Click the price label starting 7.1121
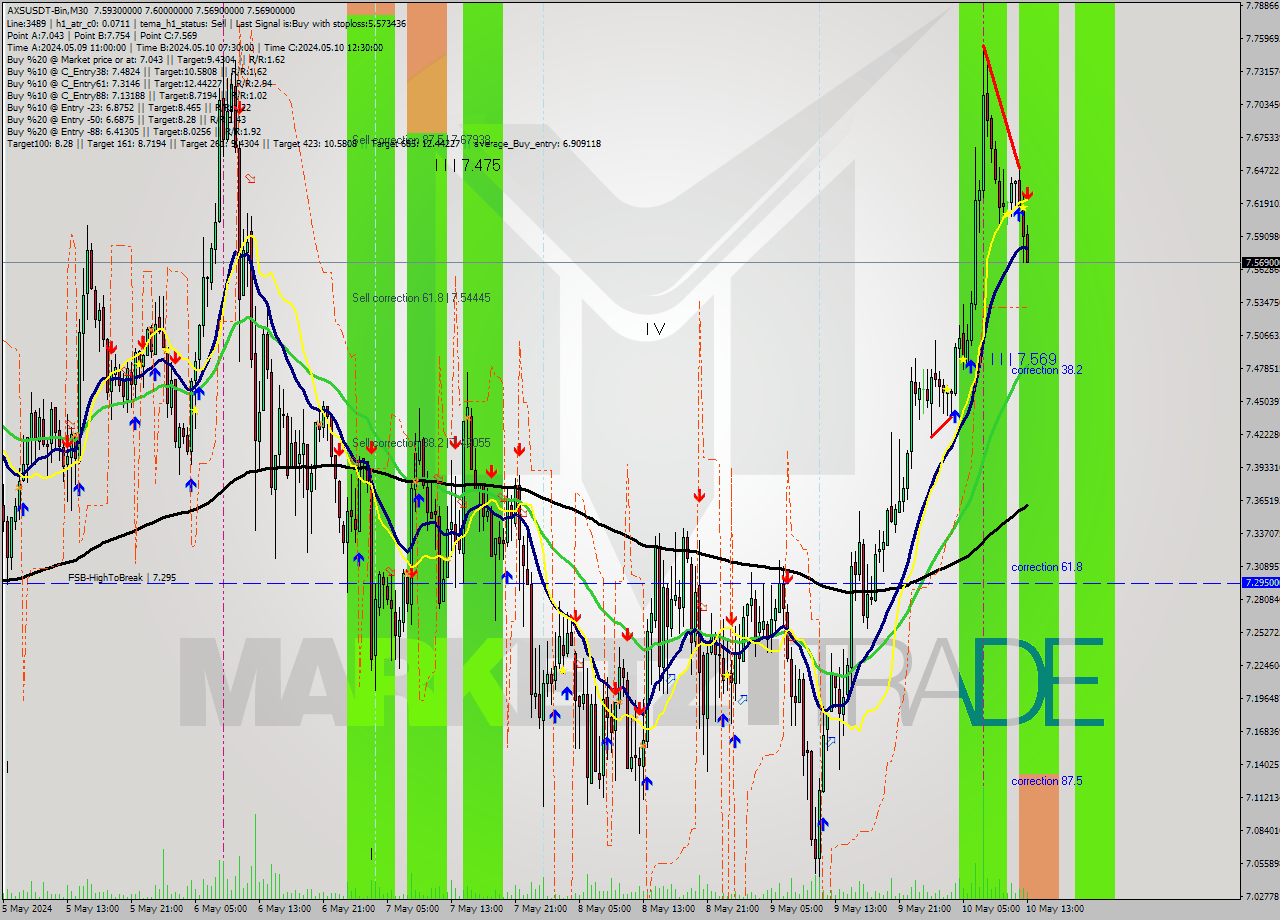 1262,797
